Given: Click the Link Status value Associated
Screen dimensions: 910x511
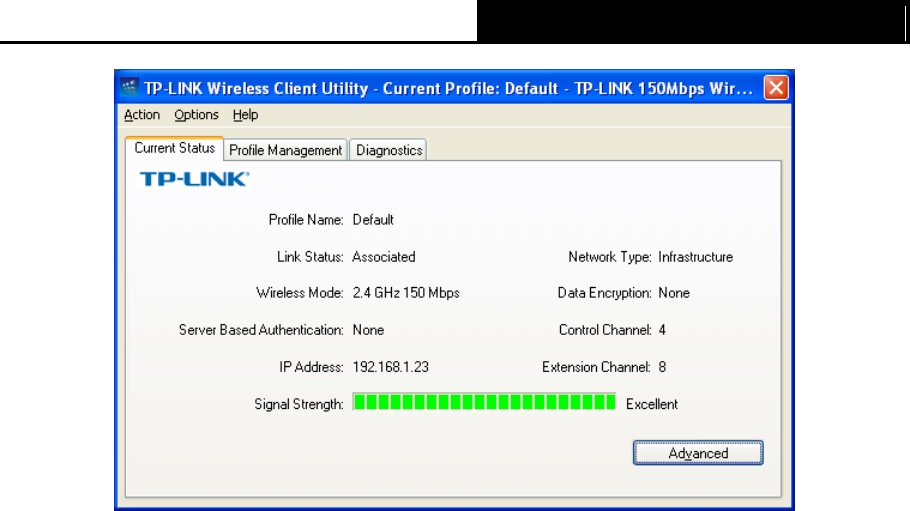Looking at the screenshot, I should coord(384,257).
